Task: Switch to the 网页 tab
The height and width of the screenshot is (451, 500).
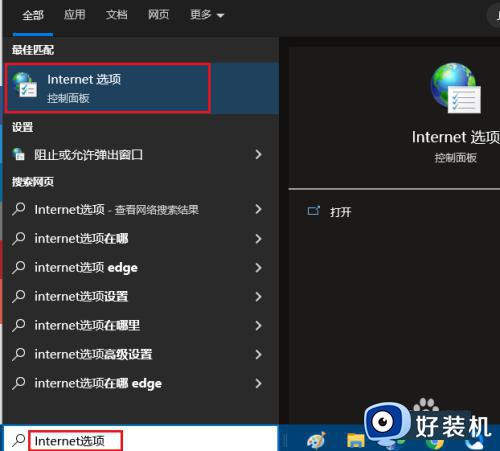Action: (x=158, y=15)
